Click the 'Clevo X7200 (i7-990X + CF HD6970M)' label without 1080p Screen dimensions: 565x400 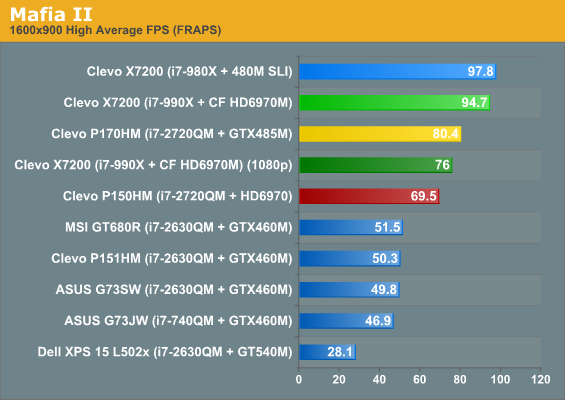178,103
